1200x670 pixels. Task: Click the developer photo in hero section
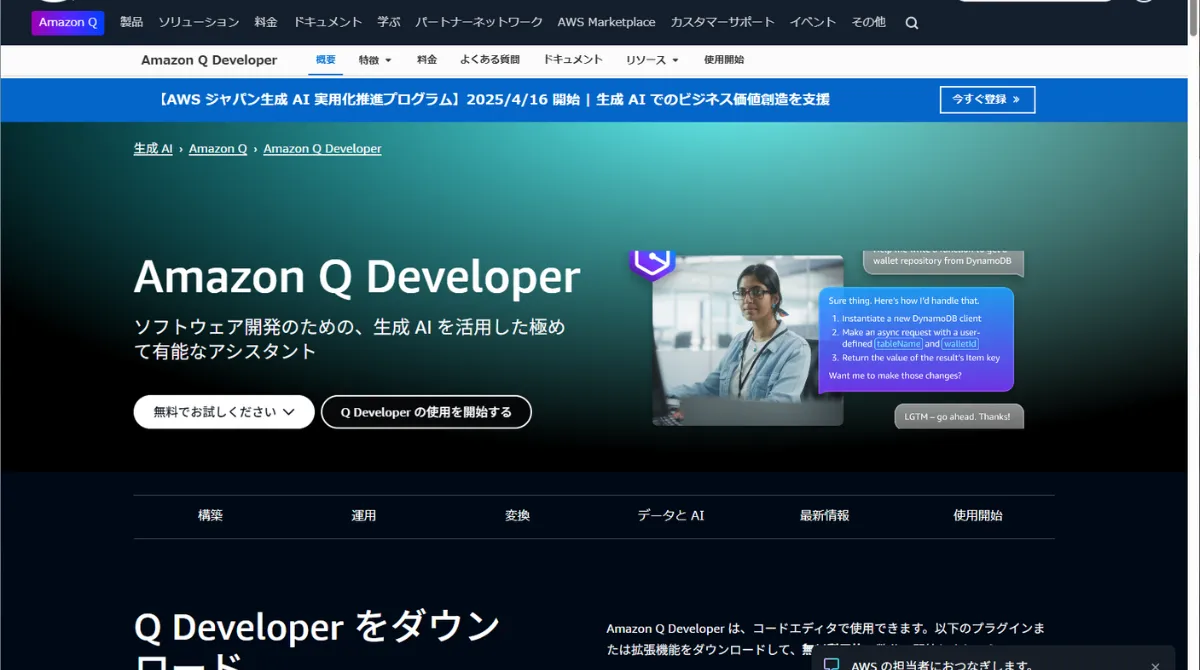click(x=748, y=340)
